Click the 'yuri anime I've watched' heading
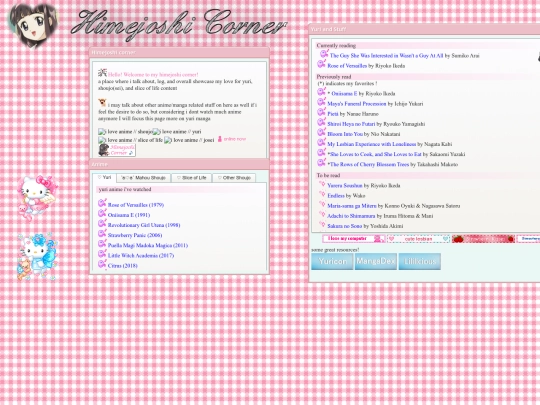The width and height of the screenshot is (540, 405). click(125, 189)
